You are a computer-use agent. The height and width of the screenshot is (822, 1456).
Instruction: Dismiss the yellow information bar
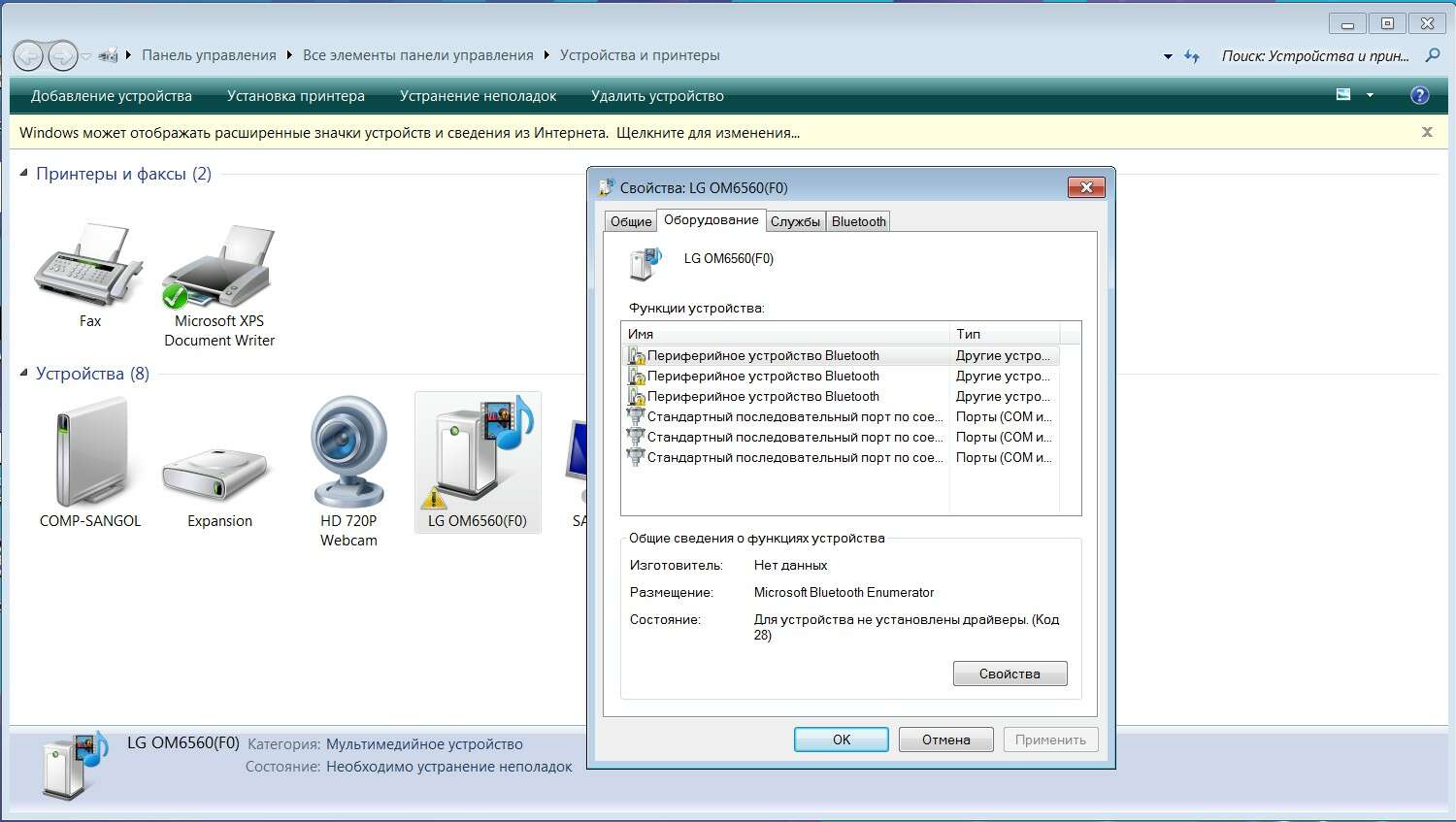pos(1427,132)
